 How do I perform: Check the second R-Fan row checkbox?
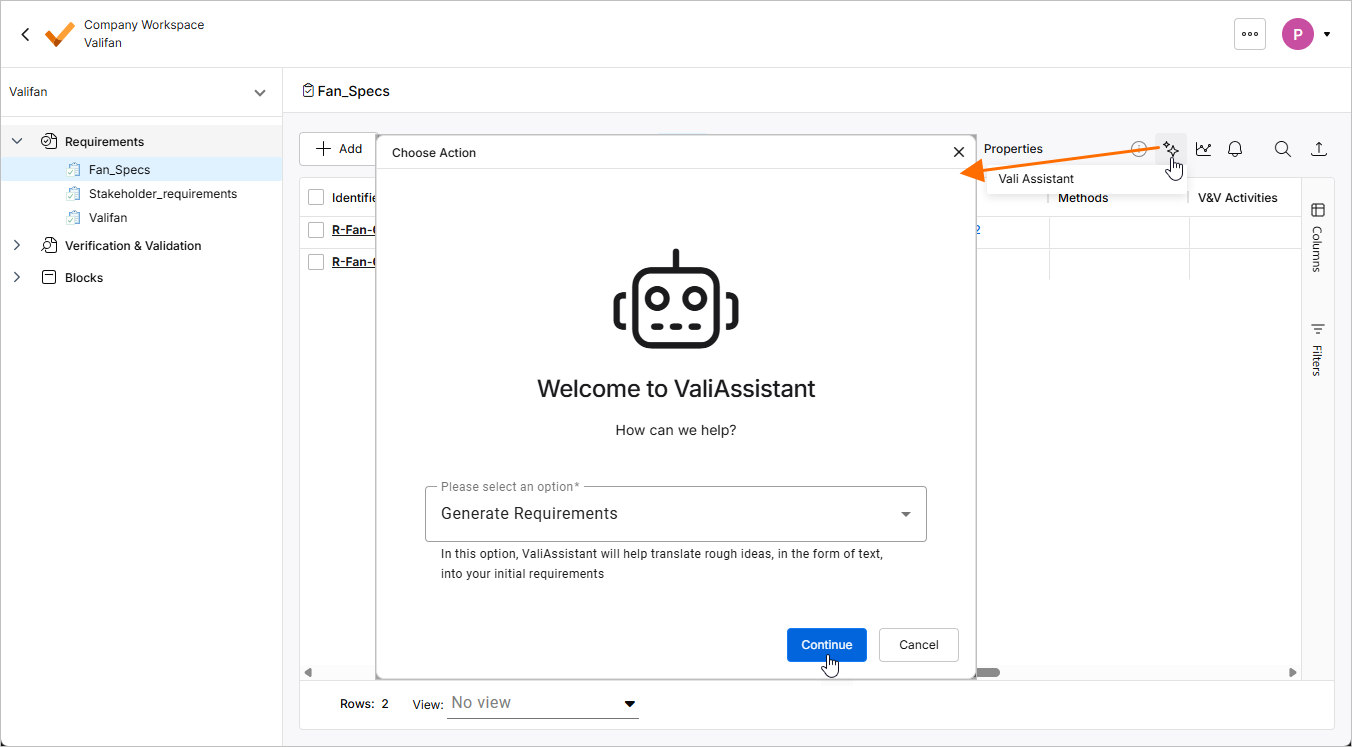pos(316,262)
